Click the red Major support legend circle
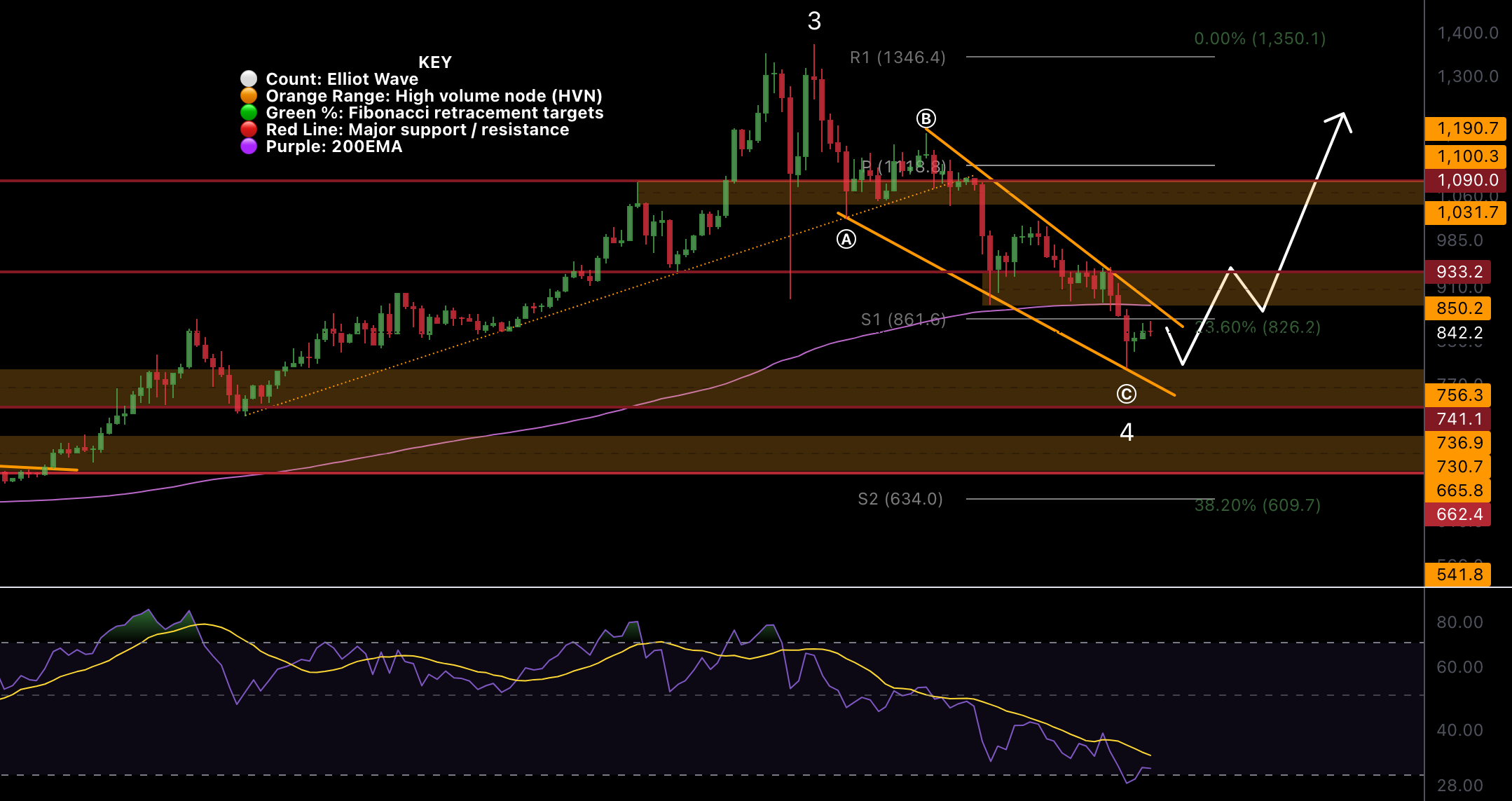 (249, 130)
